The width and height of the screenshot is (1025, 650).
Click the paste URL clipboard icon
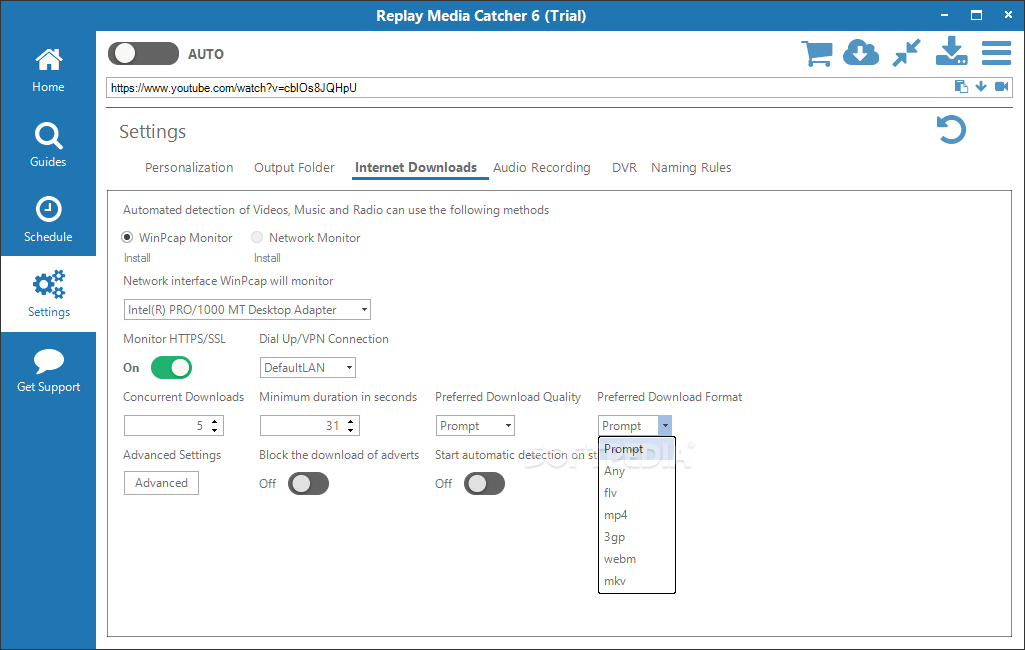pyautogui.click(x=961, y=87)
